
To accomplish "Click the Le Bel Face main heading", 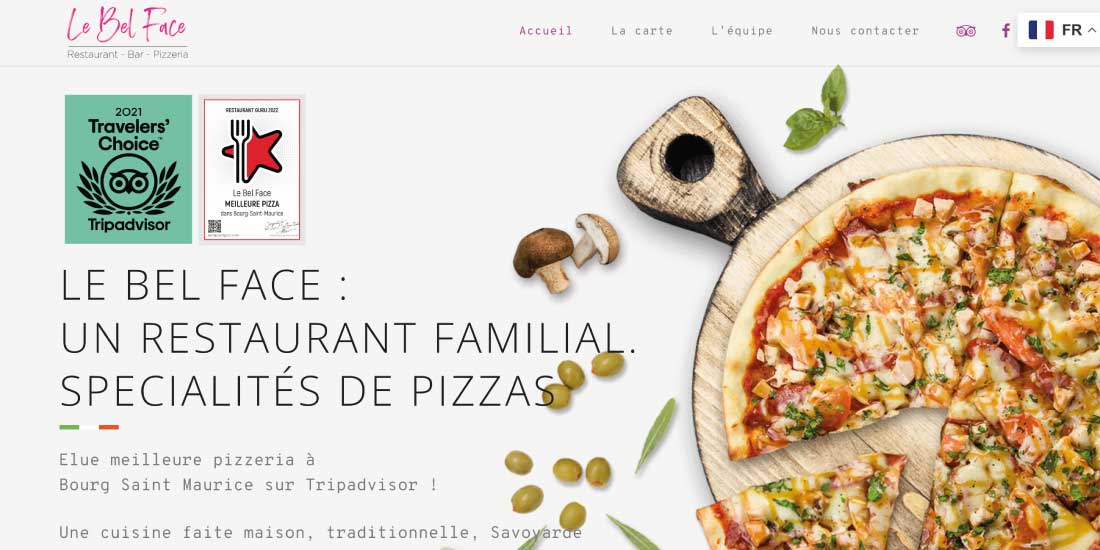I will [349, 339].
